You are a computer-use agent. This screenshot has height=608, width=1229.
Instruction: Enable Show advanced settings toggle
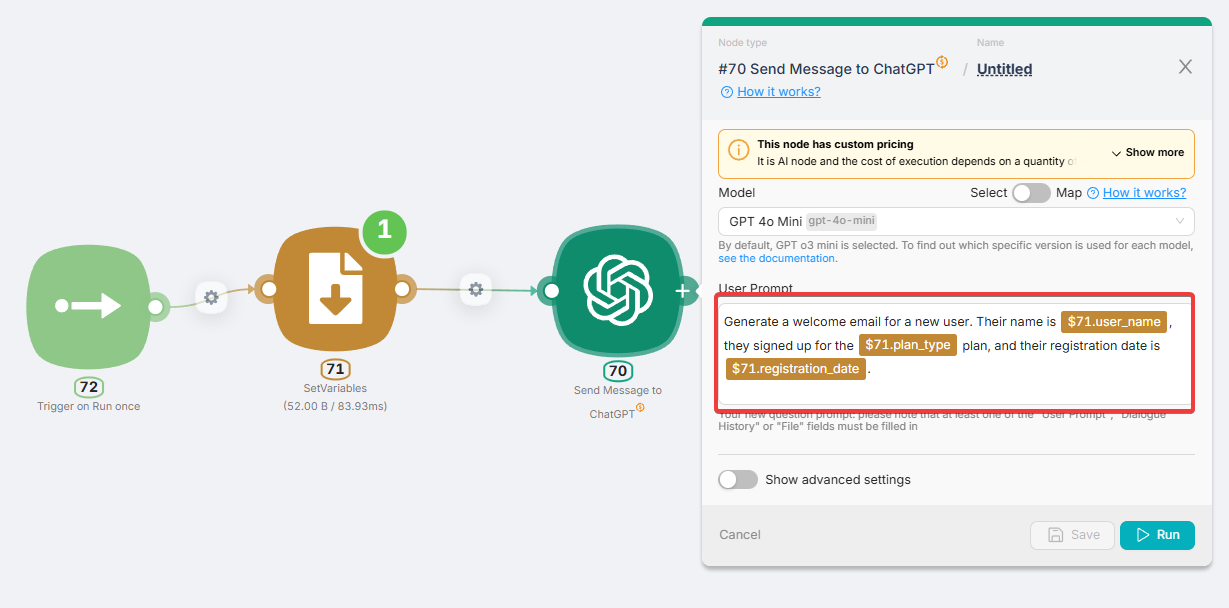(738, 479)
